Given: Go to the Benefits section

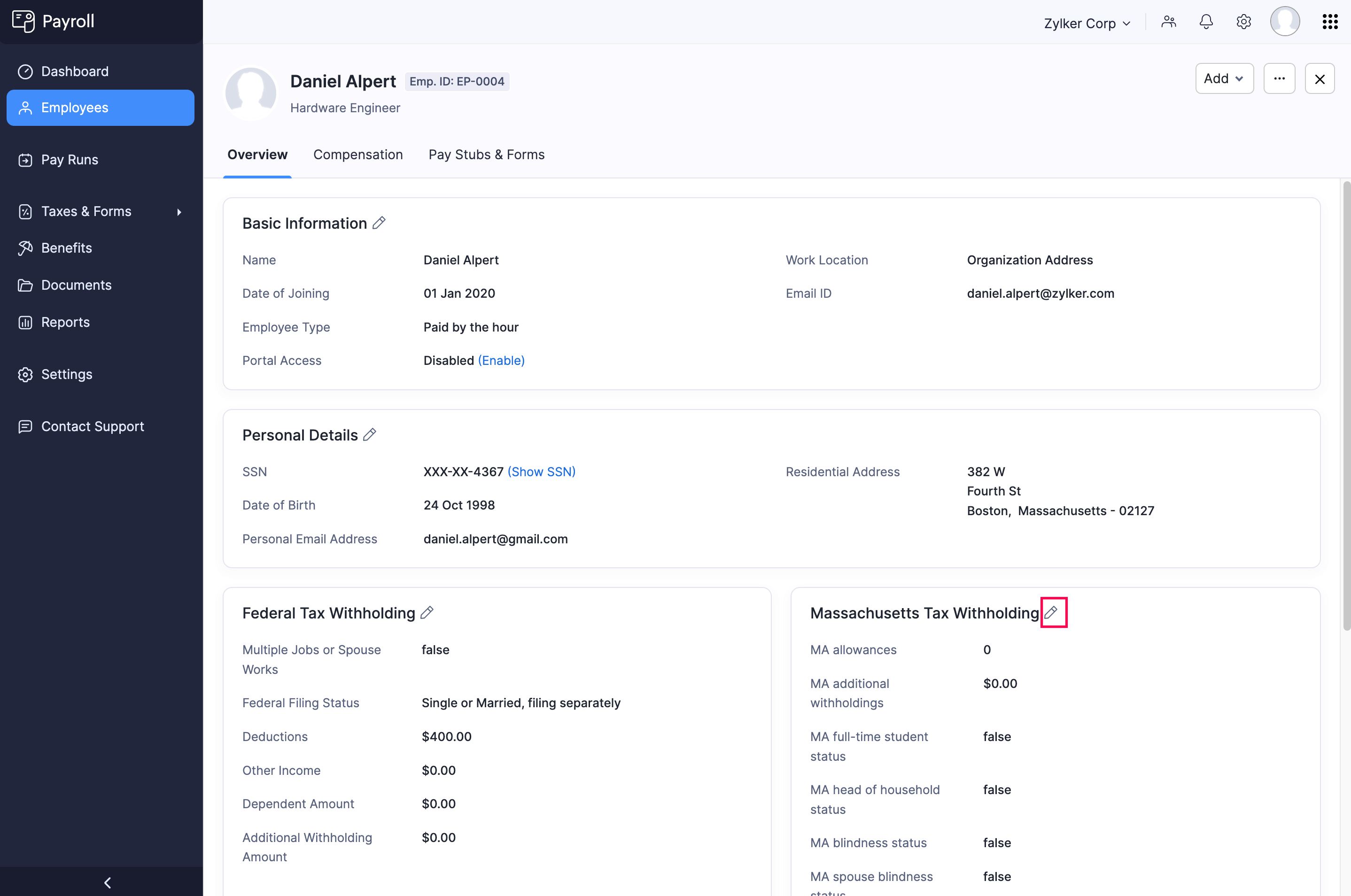Looking at the screenshot, I should coord(66,247).
